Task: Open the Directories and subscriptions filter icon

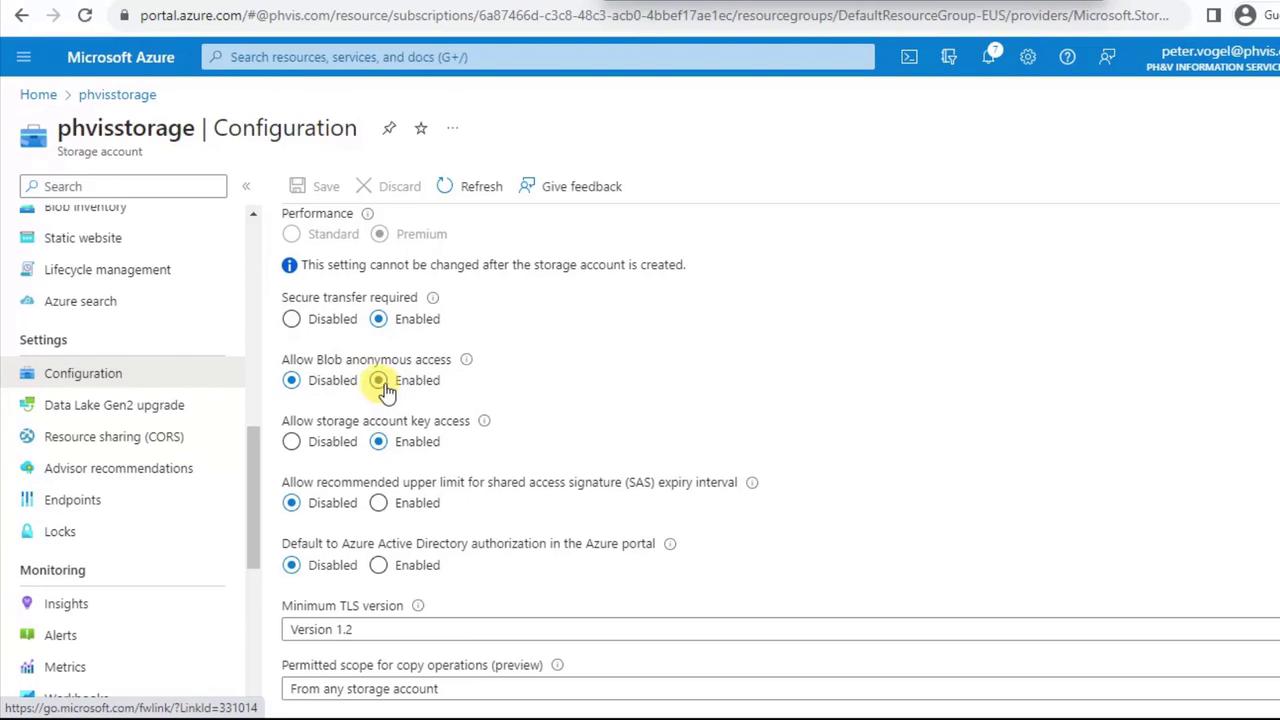Action: 949,57
